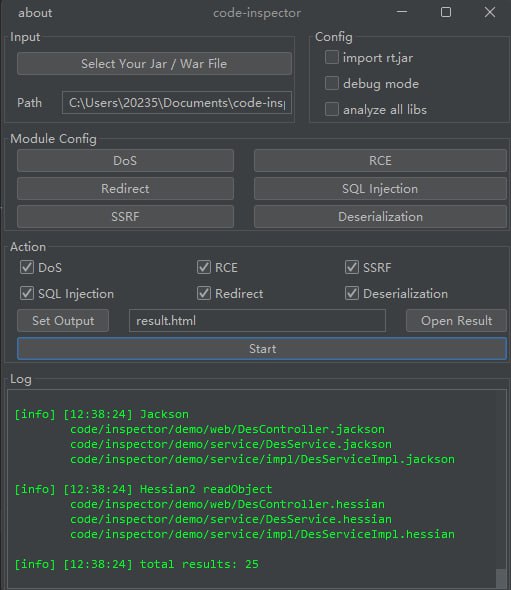Image resolution: width=511 pixels, height=590 pixels.
Task: Focus the result.html output field
Action: point(257,321)
